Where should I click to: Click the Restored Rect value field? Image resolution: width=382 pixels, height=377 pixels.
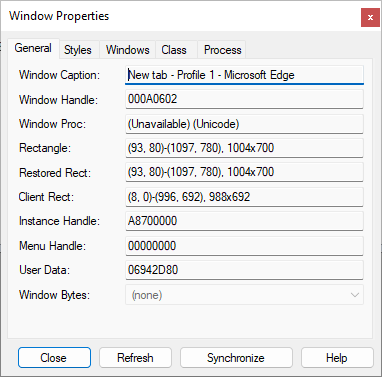click(244, 172)
